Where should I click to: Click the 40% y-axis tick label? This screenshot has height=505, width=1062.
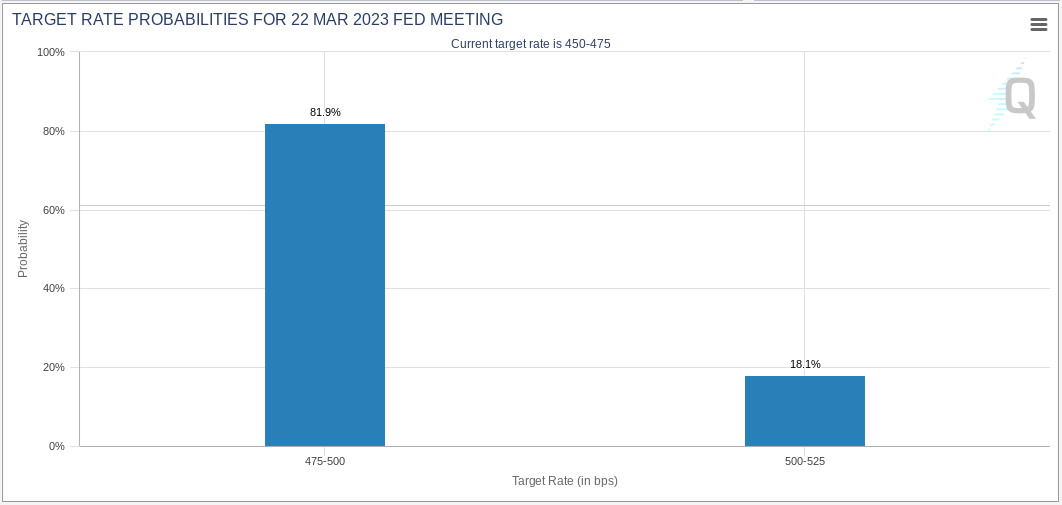coord(53,288)
